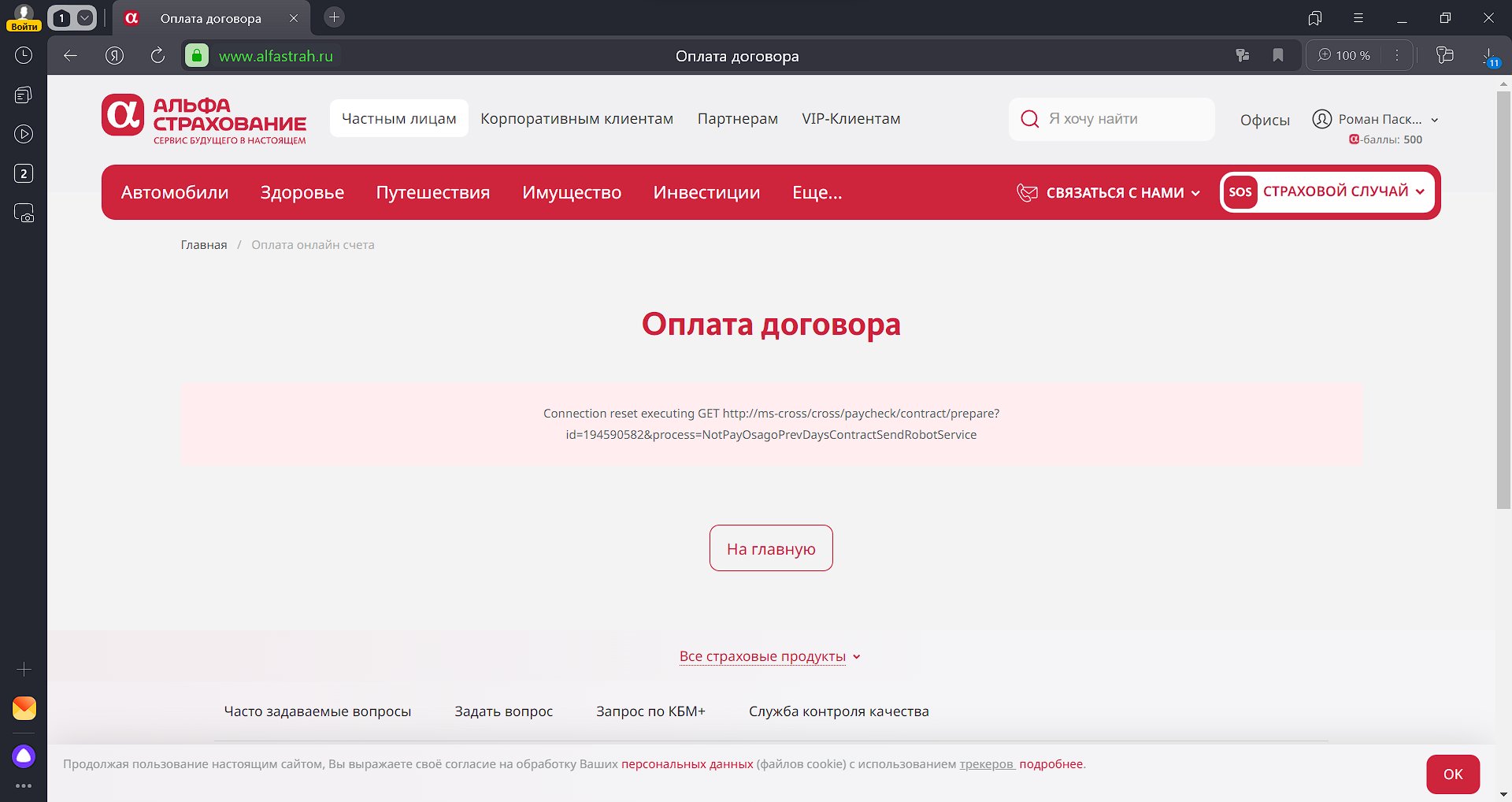Open the downloads icon in browser toolbar
The width and height of the screenshot is (1512, 802).
pos(1488,55)
